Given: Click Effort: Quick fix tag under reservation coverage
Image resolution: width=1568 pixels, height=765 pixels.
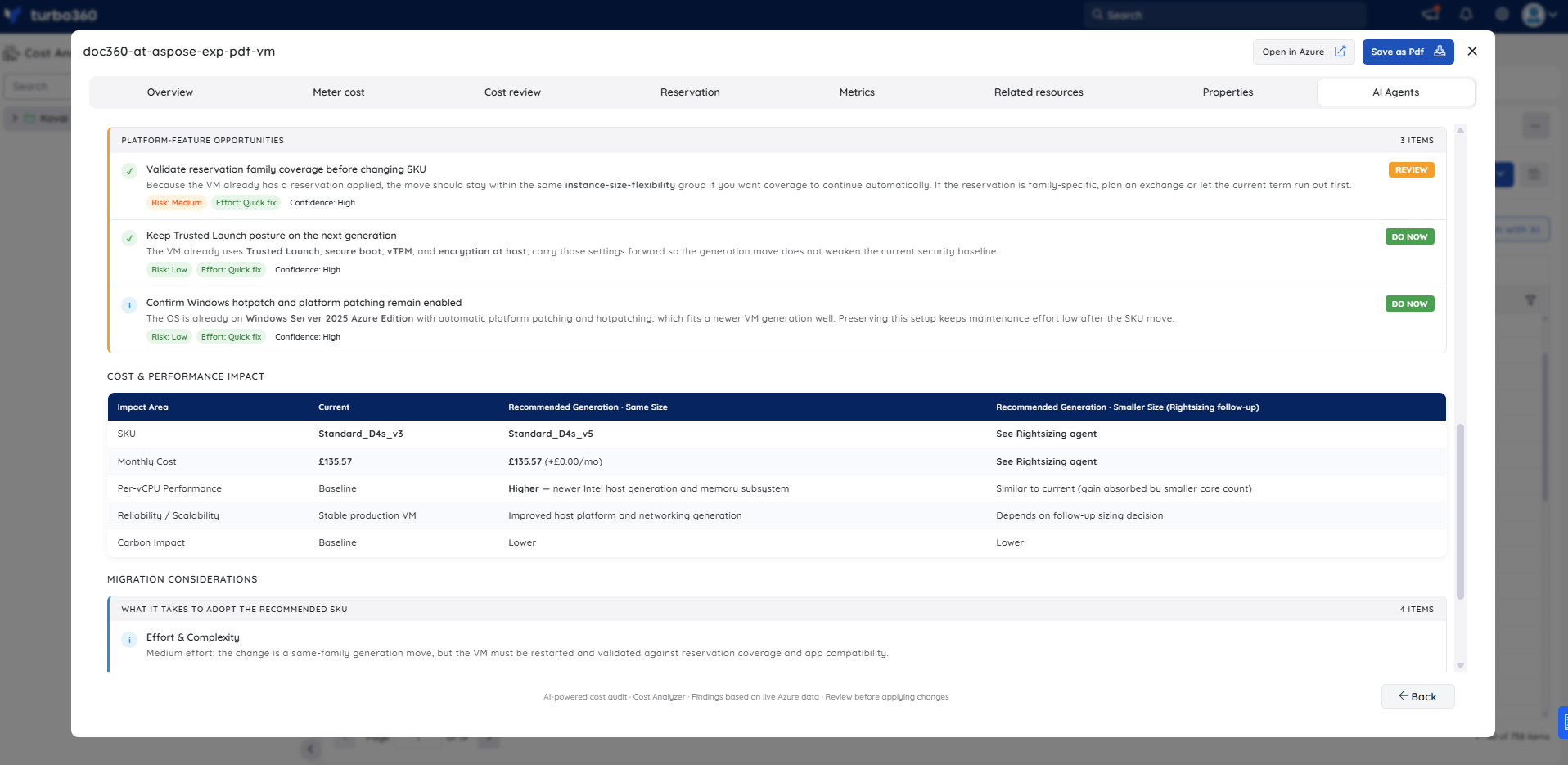Looking at the screenshot, I should click(246, 203).
